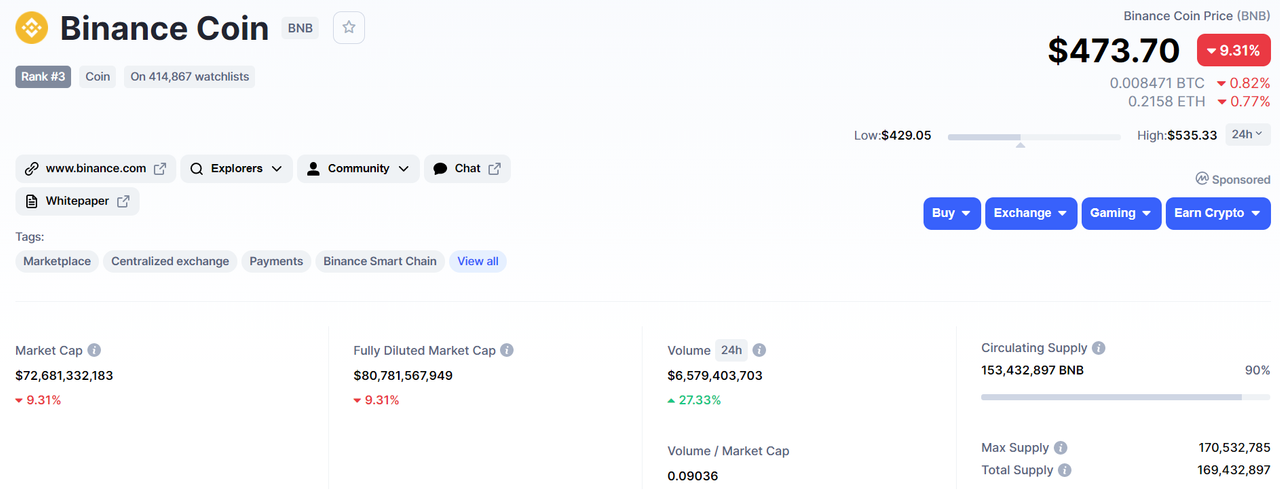This screenshot has height=497, width=1280.
Task: Click the Fully Diluted Market Cap info icon
Action: [x=507, y=351]
